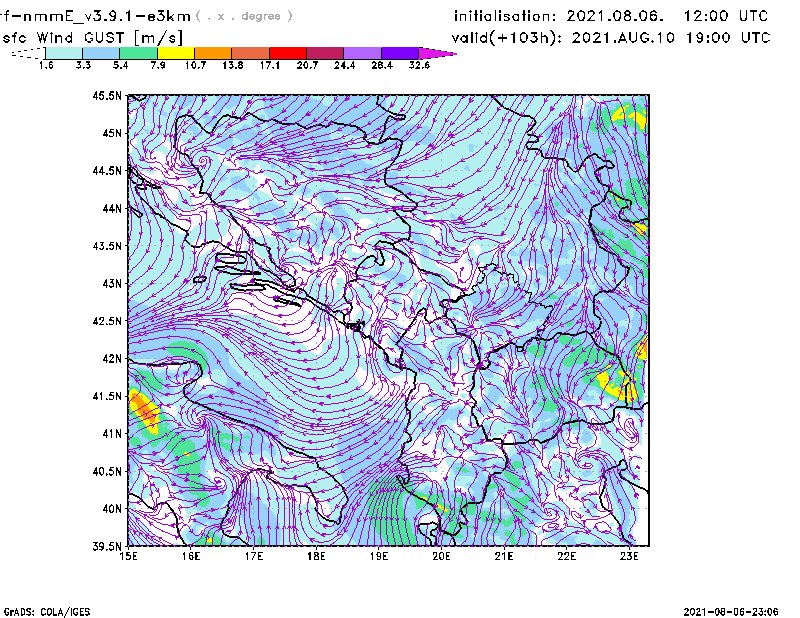Click the grey "( . x . degree )" text
The width and height of the screenshot is (800, 618).
pos(245,16)
